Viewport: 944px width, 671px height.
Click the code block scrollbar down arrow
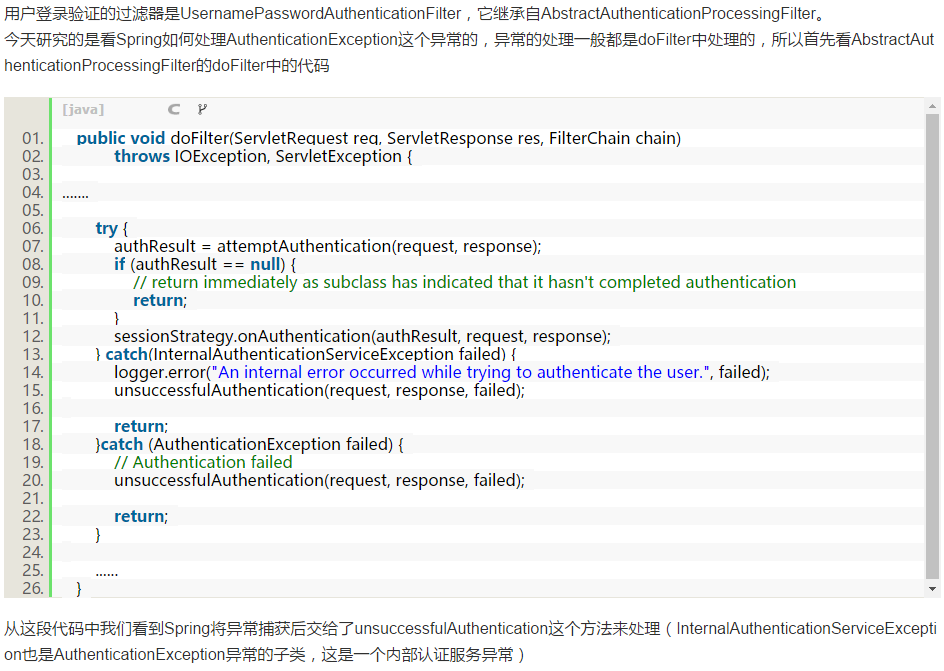pos(932,589)
